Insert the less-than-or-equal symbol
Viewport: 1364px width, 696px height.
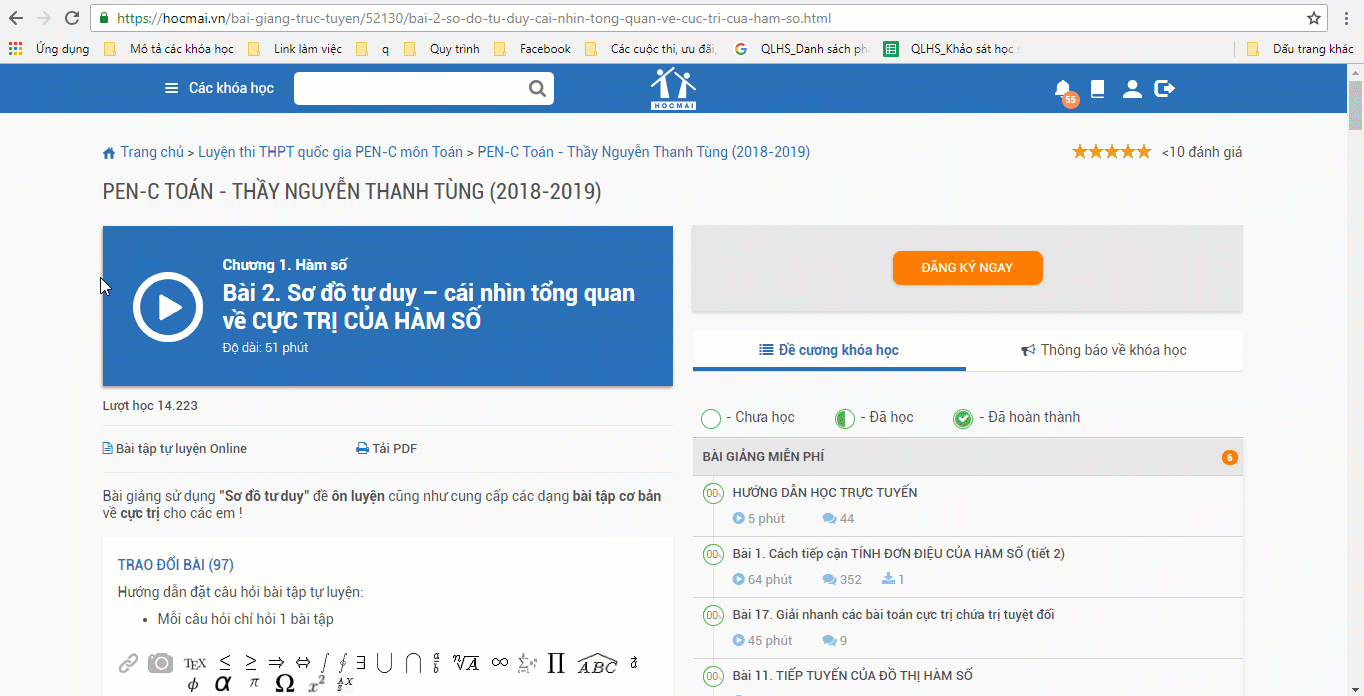225,662
